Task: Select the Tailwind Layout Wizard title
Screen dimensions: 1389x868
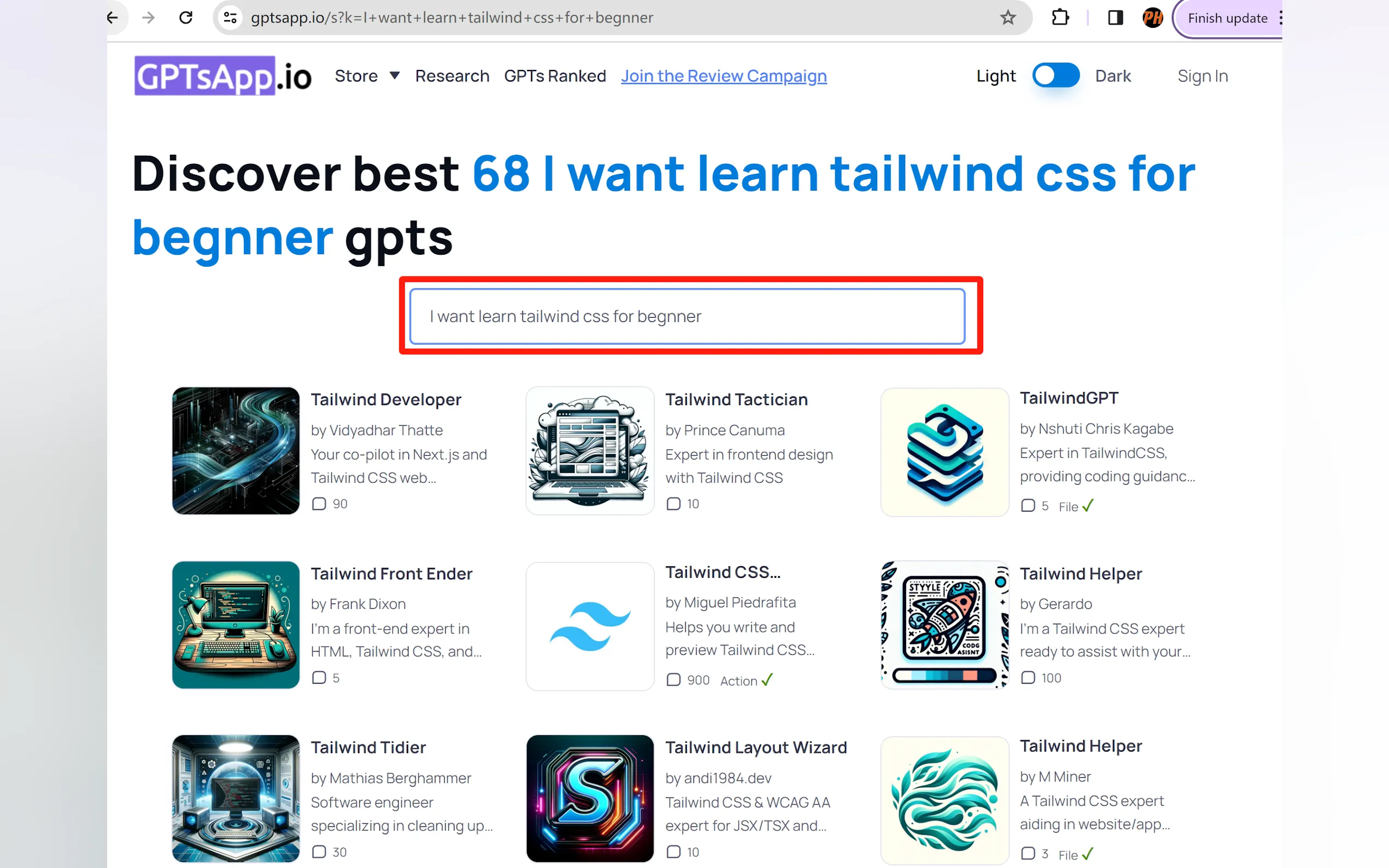Action: [756, 747]
